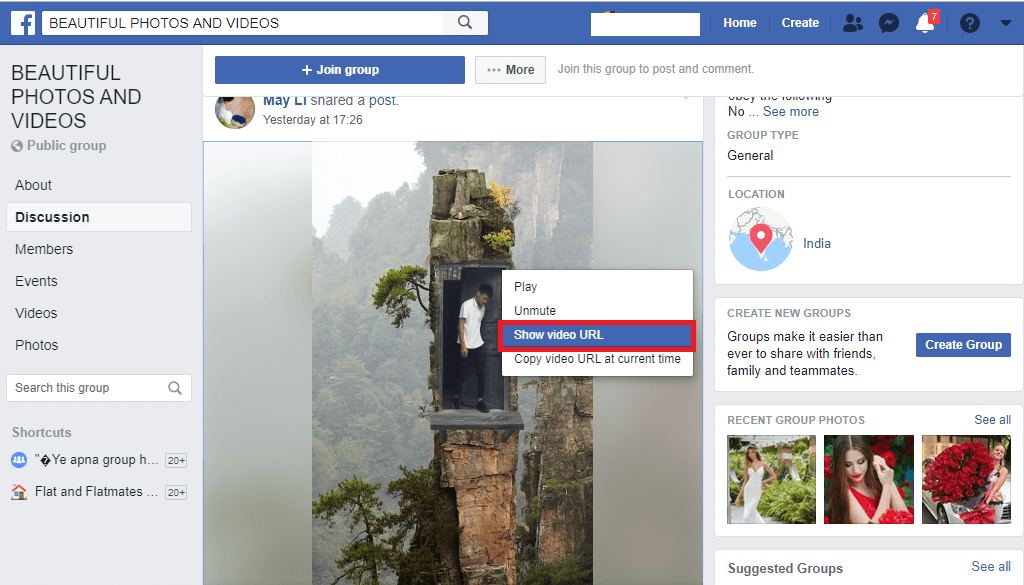
Task: Open the Photos section
Action: coord(37,345)
